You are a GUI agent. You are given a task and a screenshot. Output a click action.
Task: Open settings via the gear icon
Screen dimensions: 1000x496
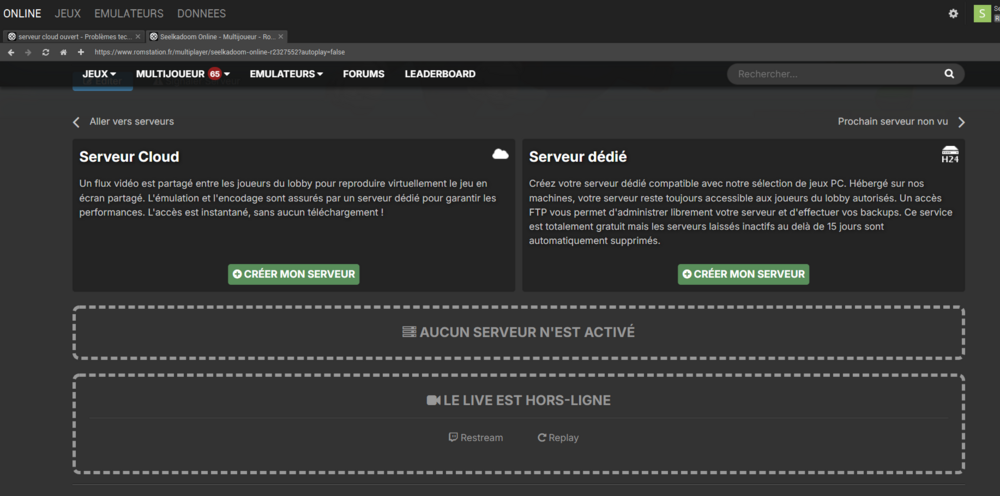(x=953, y=14)
